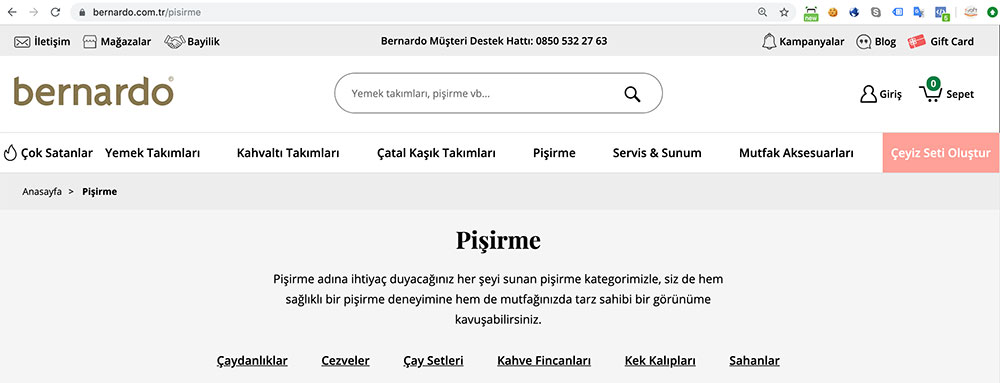Open the Çaydanlıklar category link
1000x383 pixels.
(x=252, y=361)
